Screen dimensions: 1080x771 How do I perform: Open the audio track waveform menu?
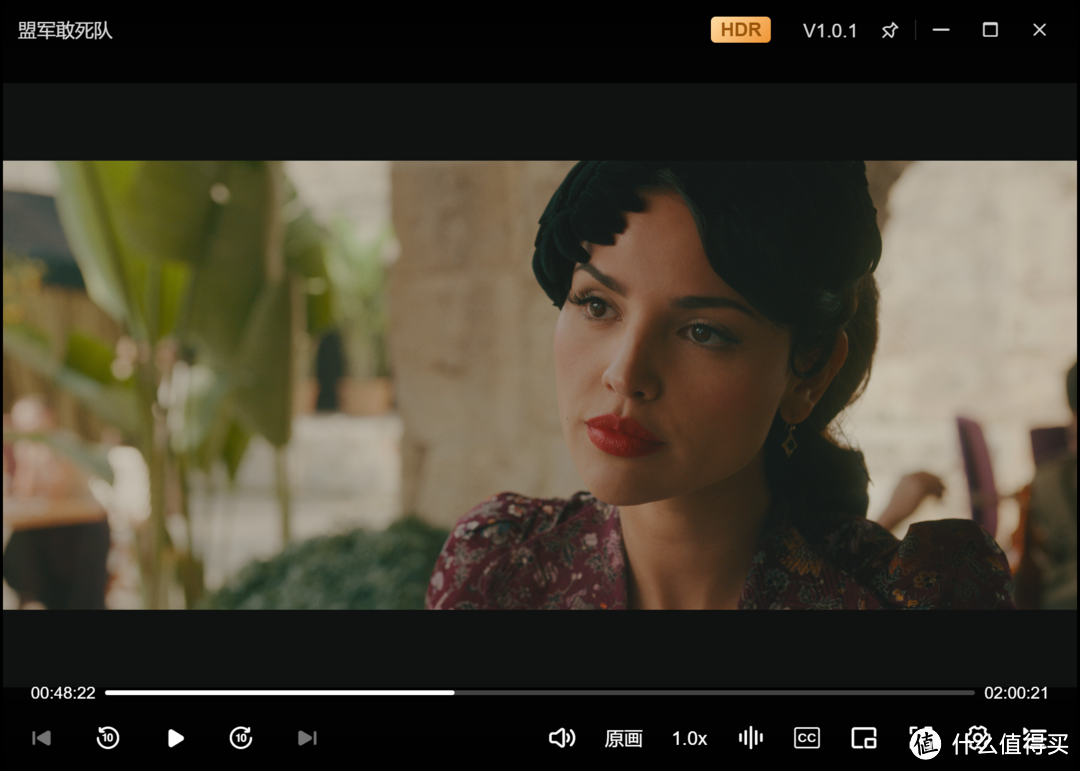coord(751,738)
